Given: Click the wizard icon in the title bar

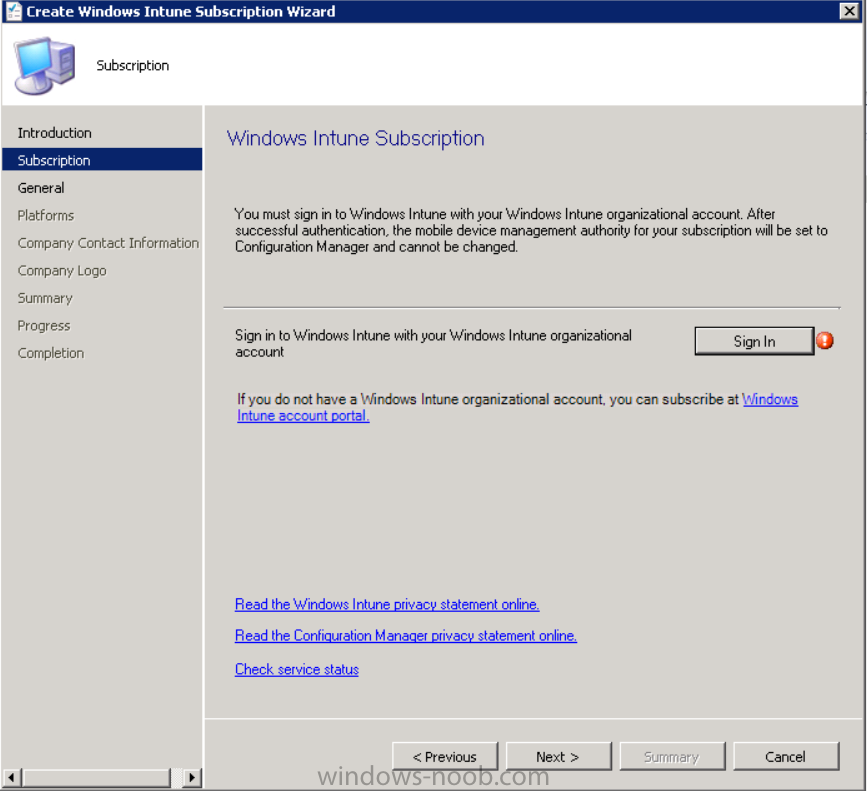Looking at the screenshot, I should [14, 11].
